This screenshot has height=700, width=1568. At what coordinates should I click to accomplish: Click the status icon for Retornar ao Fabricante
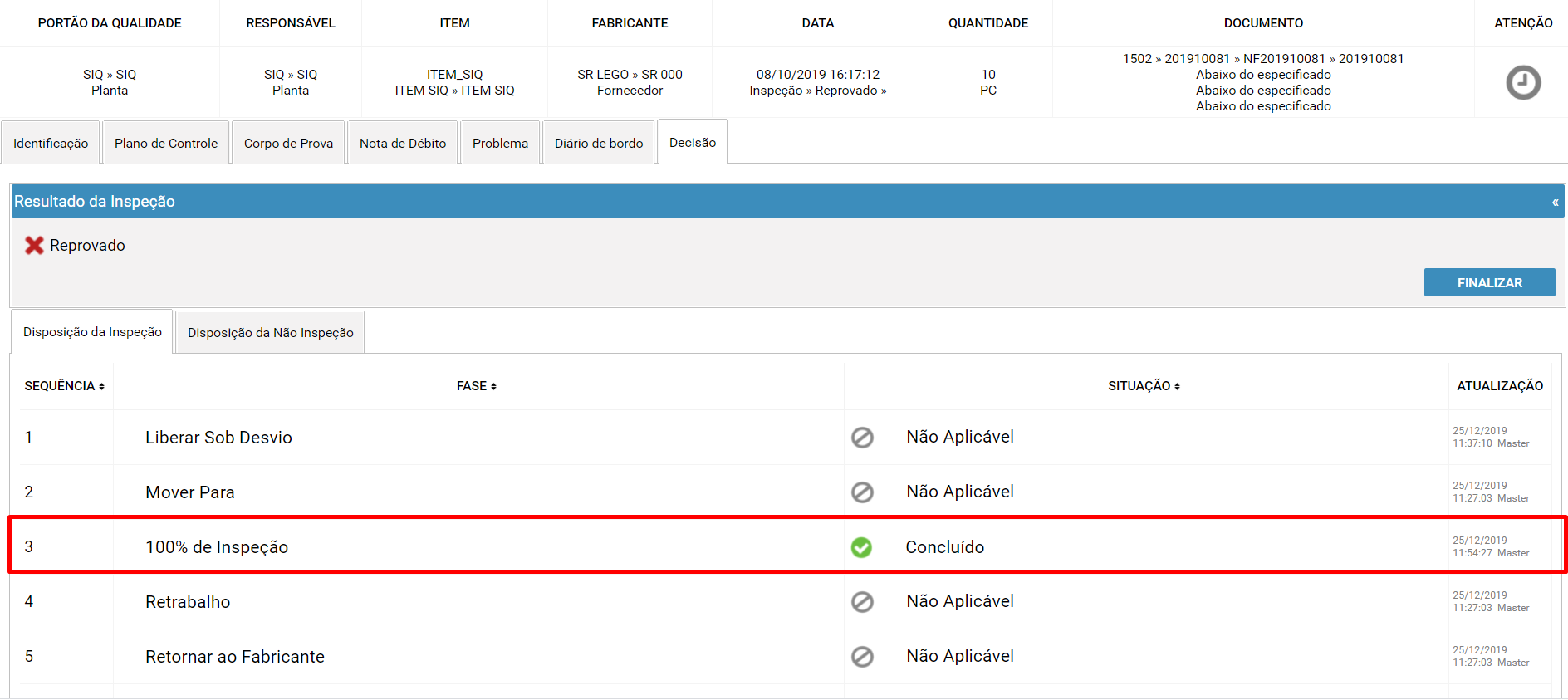(x=862, y=657)
